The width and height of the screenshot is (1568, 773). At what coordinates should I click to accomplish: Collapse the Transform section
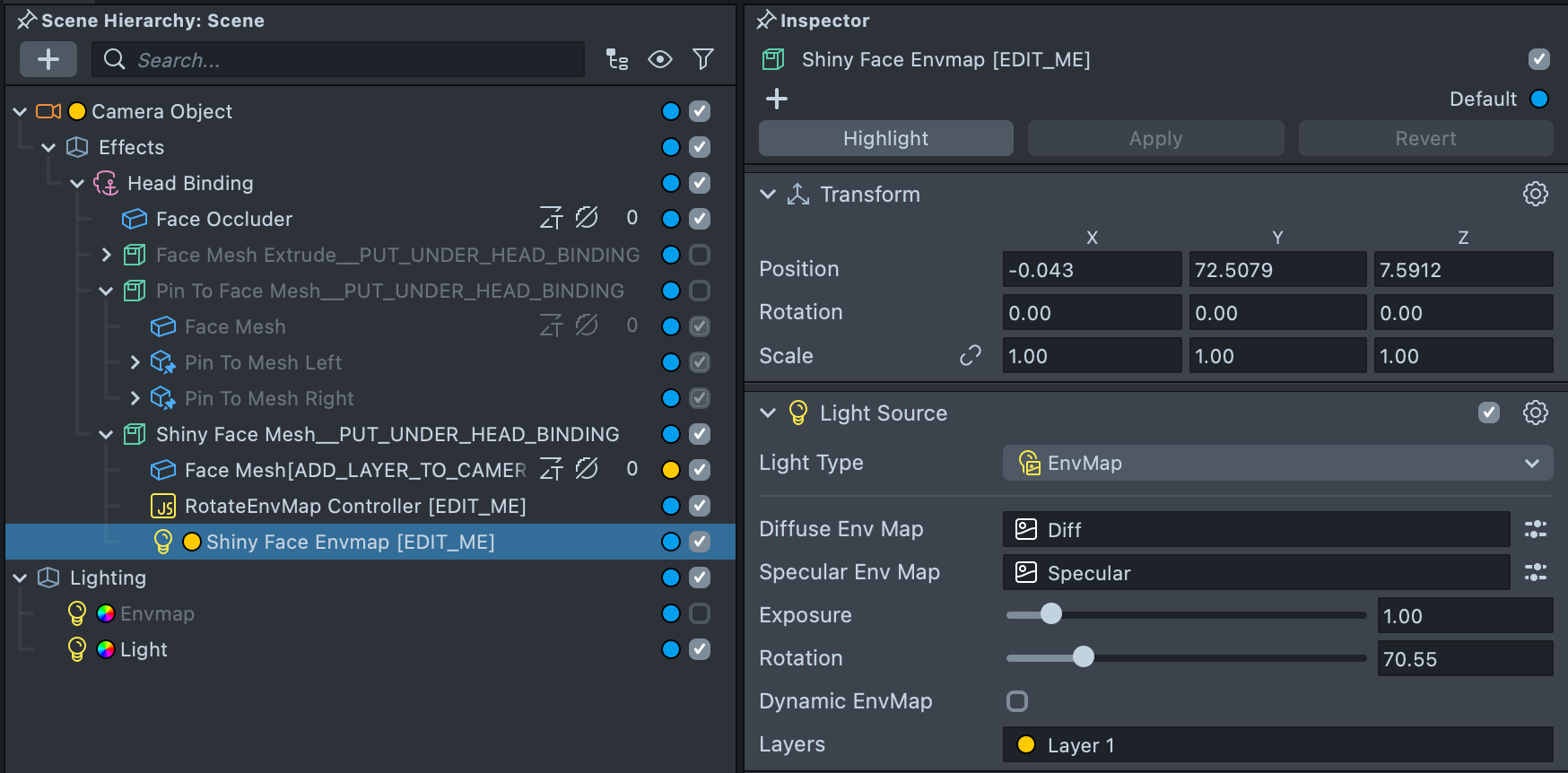coord(768,195)
